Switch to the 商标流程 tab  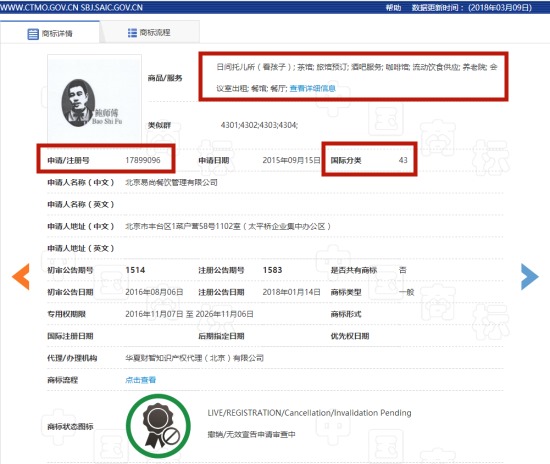point(150,32)
